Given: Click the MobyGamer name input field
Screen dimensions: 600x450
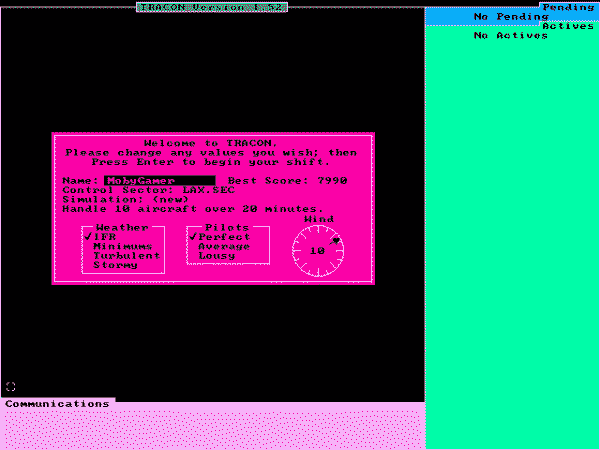Looking at the screenshot, I should tap(159, 180).
